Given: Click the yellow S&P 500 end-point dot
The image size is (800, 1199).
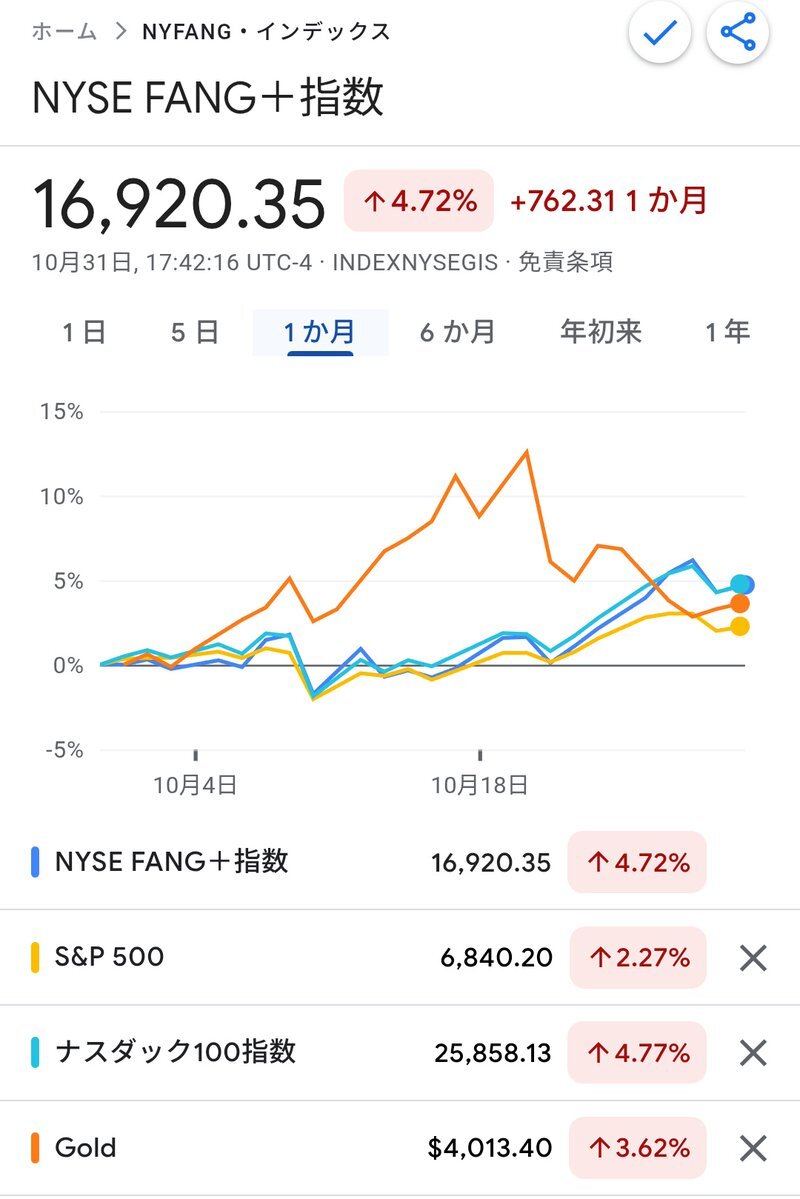Looking at the screenshot, I should pyautogui.click(x=739, y=626).
